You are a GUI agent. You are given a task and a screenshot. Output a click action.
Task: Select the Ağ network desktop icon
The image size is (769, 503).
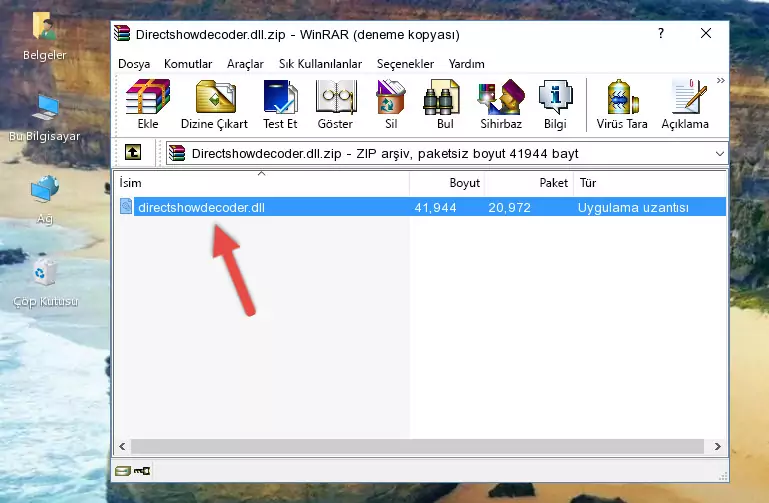[x=45, y=200]
